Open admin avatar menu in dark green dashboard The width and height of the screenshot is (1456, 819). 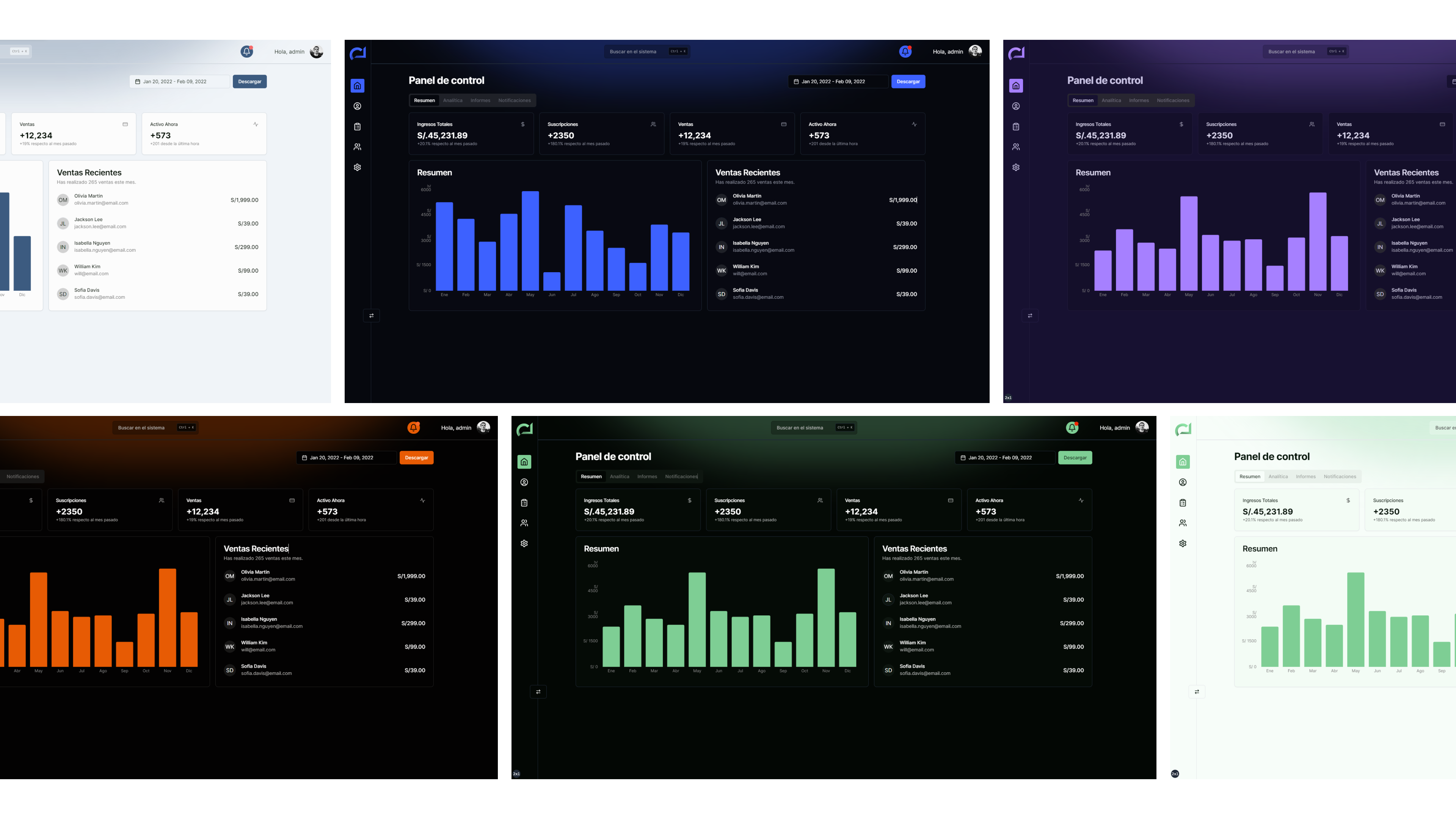tap(1142, 427)
